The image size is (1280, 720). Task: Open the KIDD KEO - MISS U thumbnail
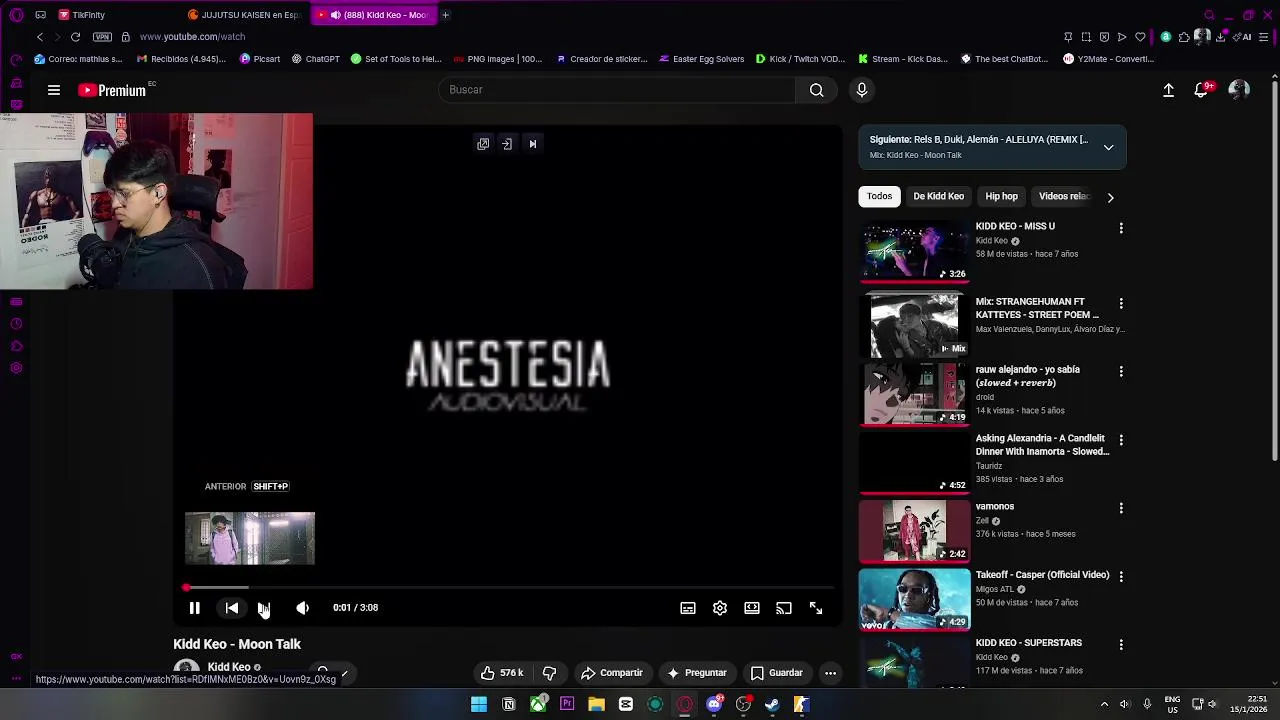tap(914, 252)
